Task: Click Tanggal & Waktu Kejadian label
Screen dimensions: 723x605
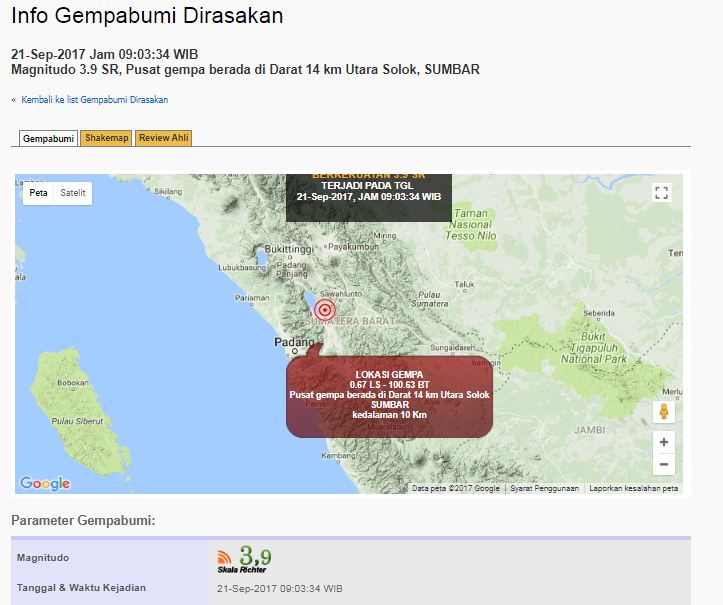Action: (x=81, y=587)
